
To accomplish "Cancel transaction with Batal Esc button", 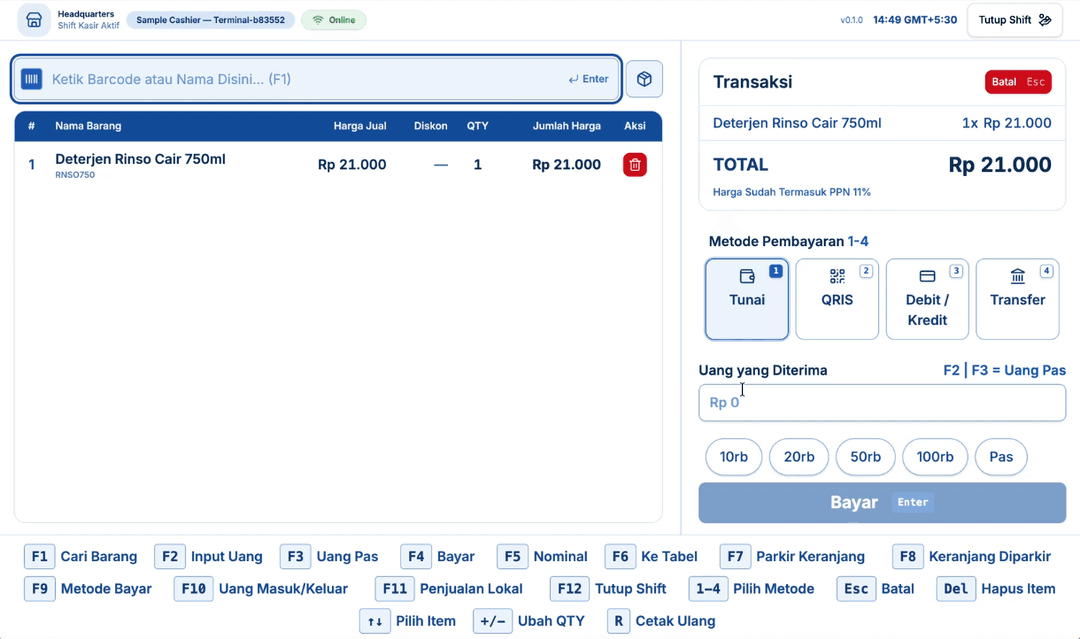I will [1018, 82].
